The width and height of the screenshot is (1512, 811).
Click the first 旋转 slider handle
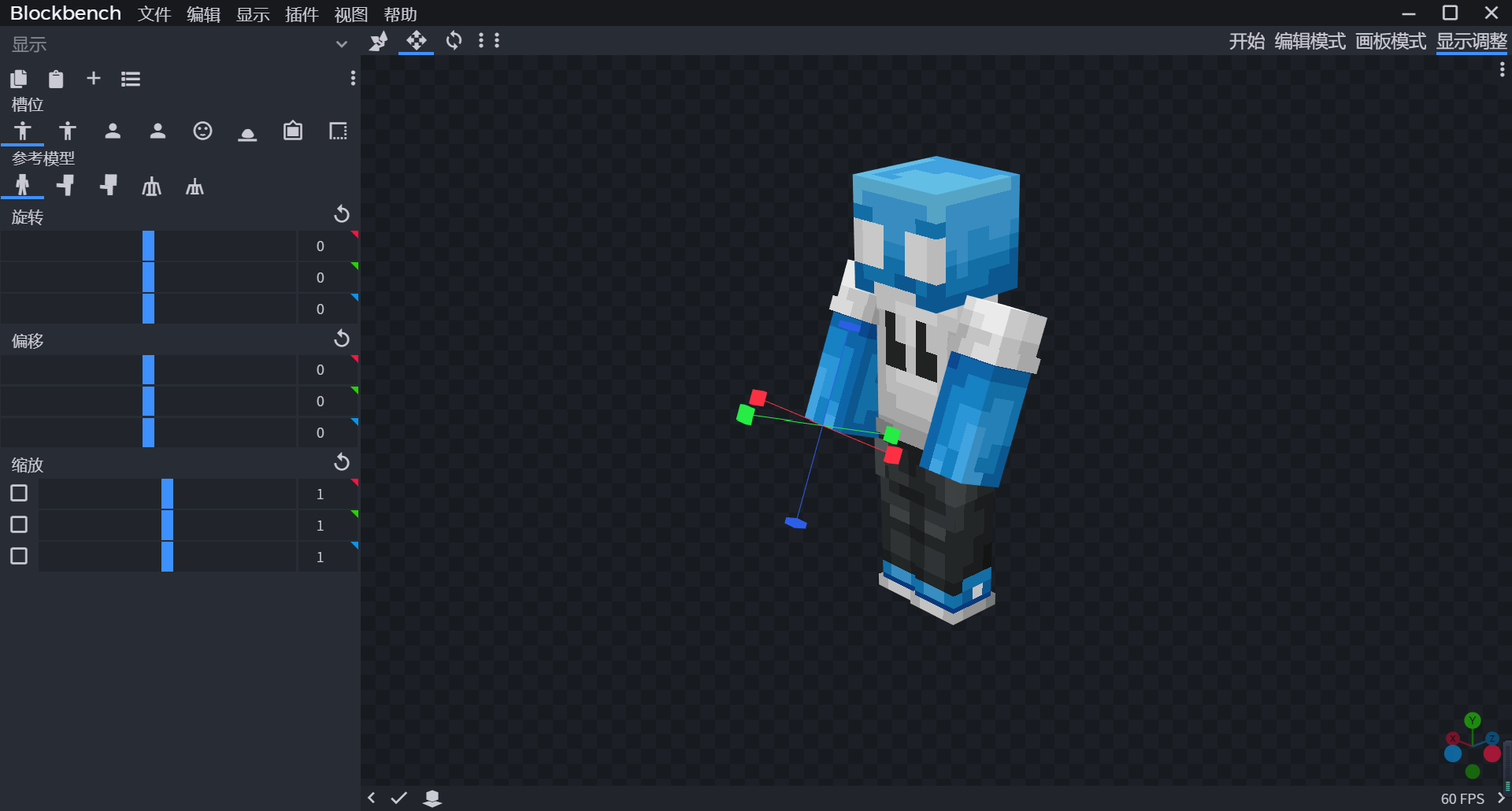tap(148, 246)
